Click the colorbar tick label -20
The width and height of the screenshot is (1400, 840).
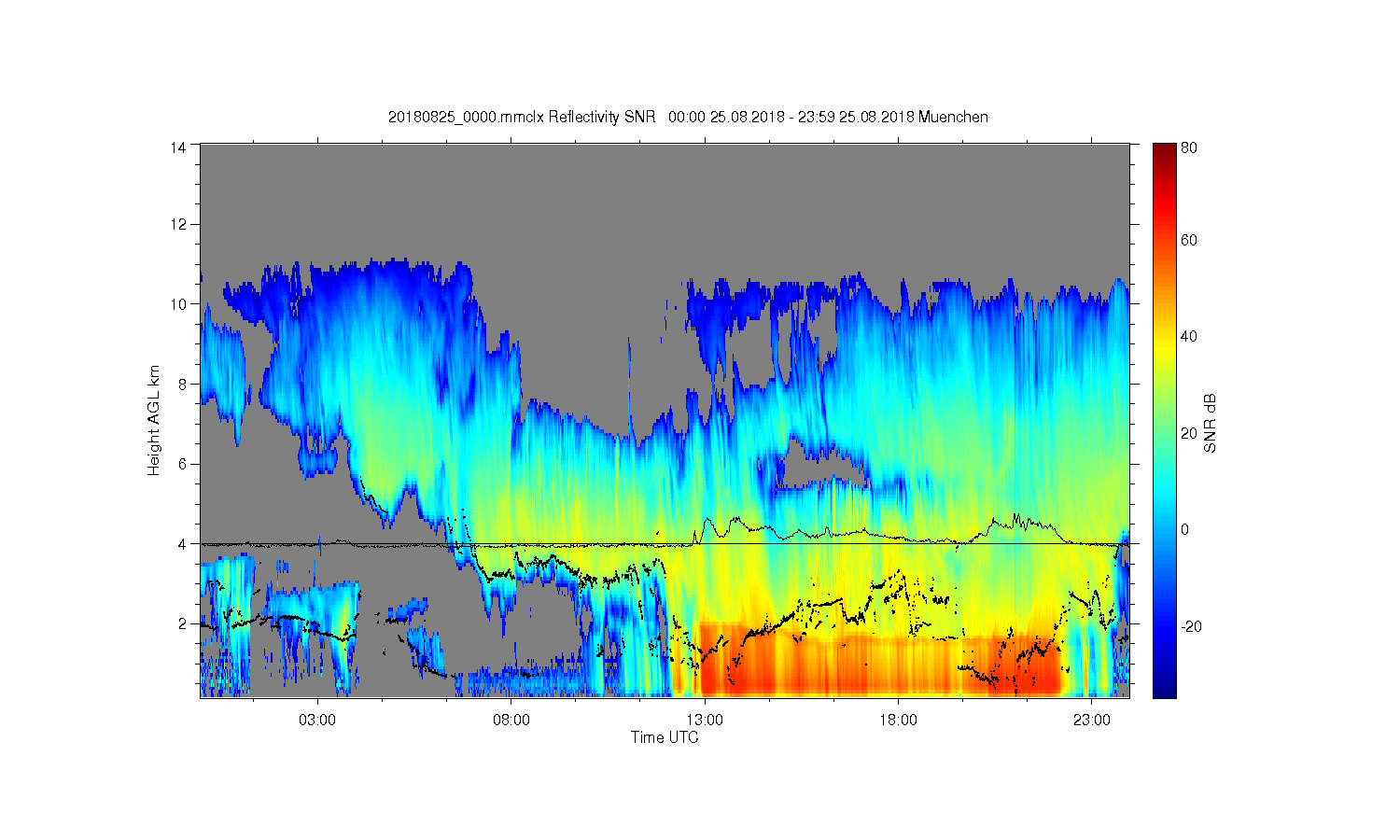(x=1191, y=626)
